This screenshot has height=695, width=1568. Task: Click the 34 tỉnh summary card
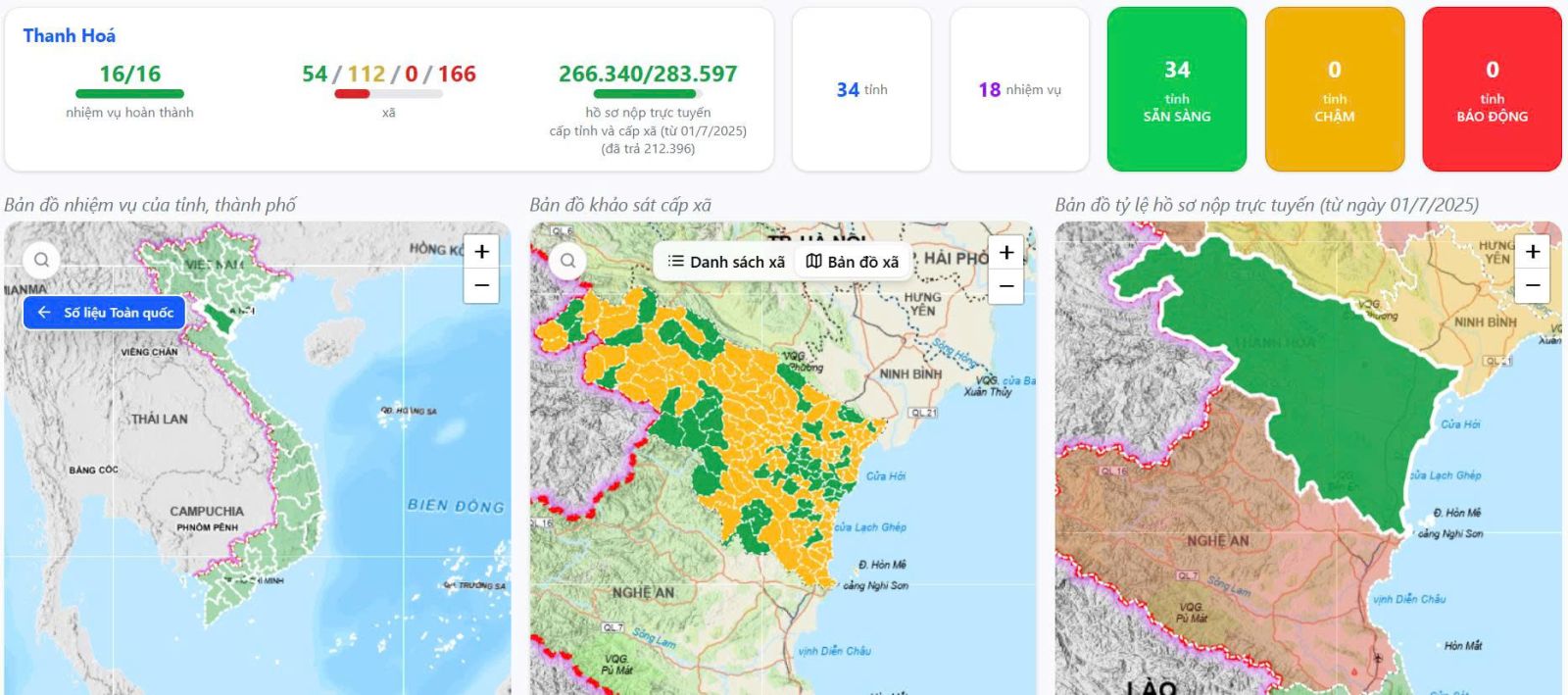tap(861, 89)
